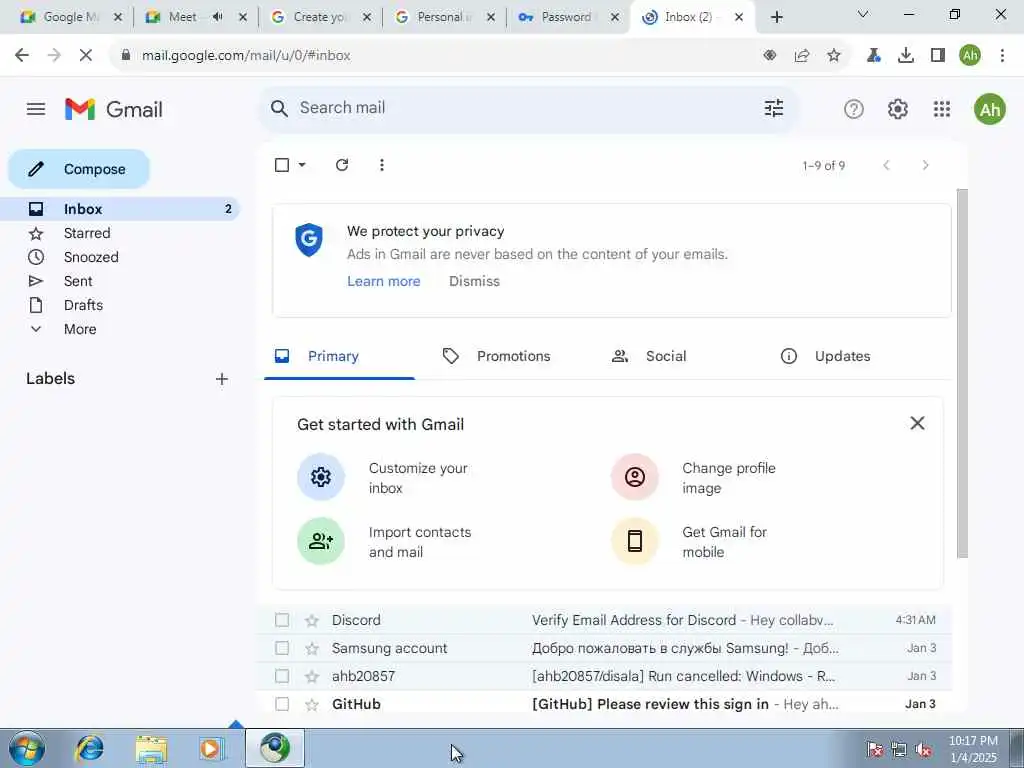Open the Windows Start button
Viewport: 1024px width, 768px height.
tap(27, 748)
